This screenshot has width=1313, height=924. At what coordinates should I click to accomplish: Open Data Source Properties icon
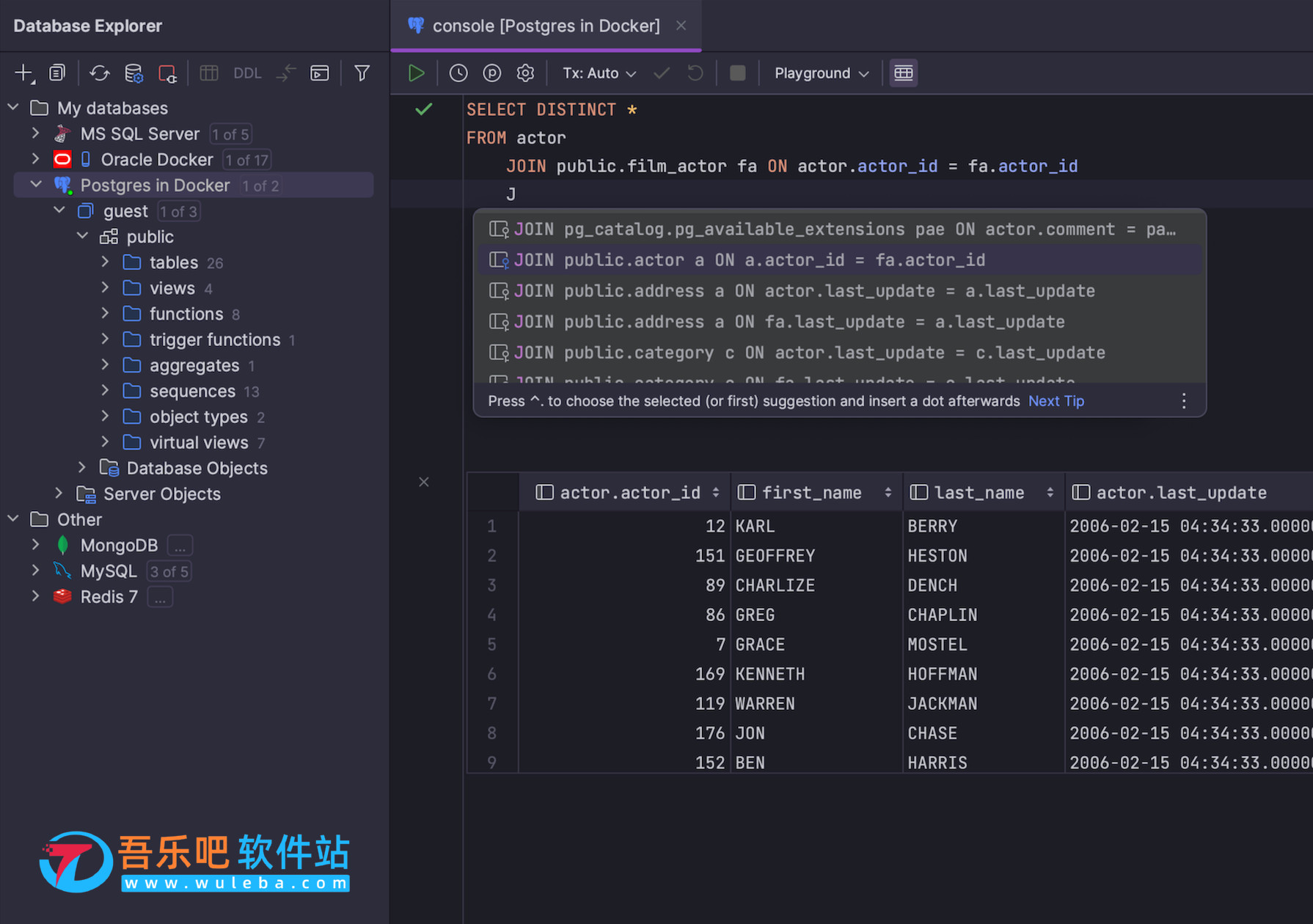click(x=134, y=73)
